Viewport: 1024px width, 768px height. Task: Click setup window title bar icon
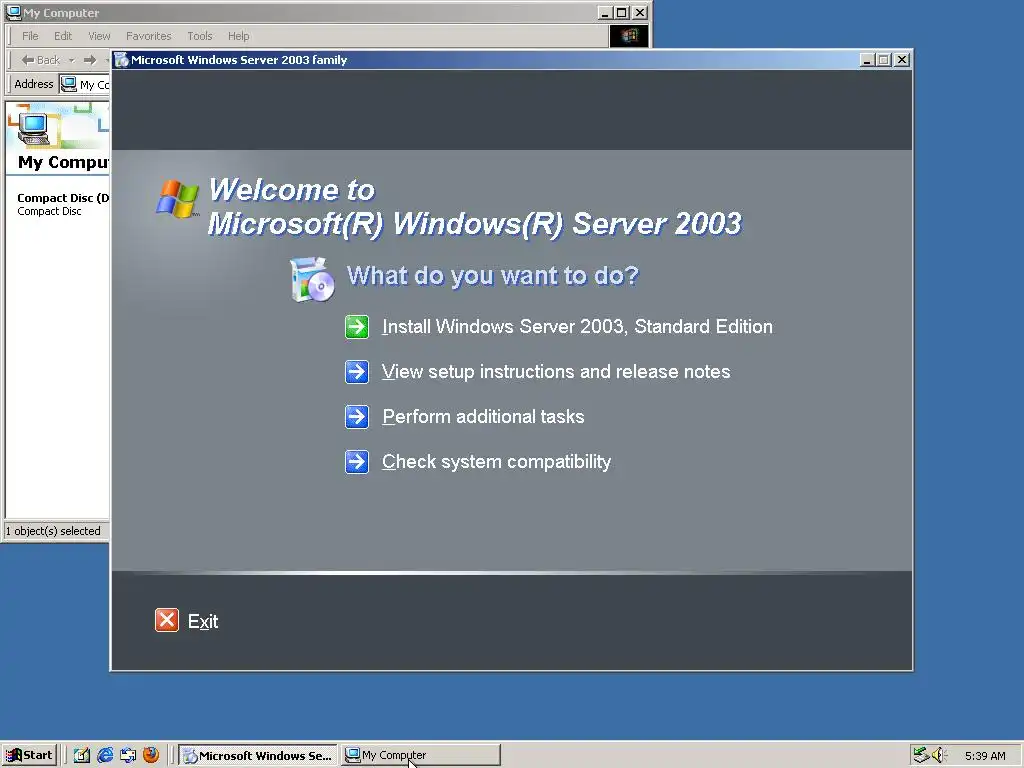(x=121, y=60)
